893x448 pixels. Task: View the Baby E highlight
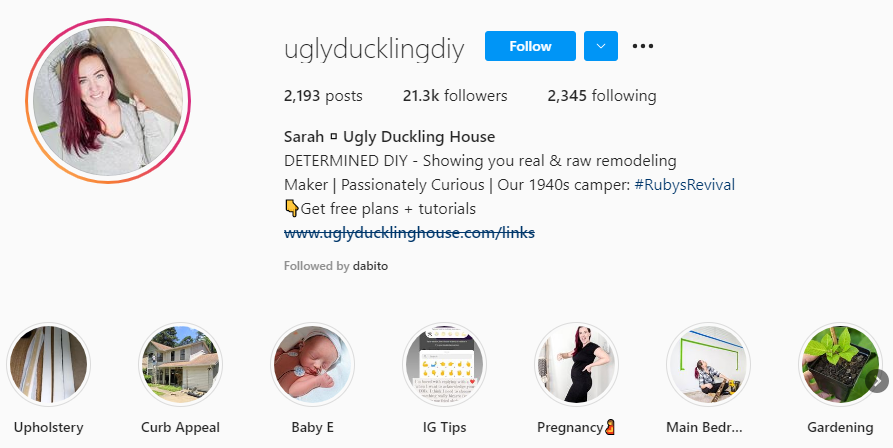[312, 364]
